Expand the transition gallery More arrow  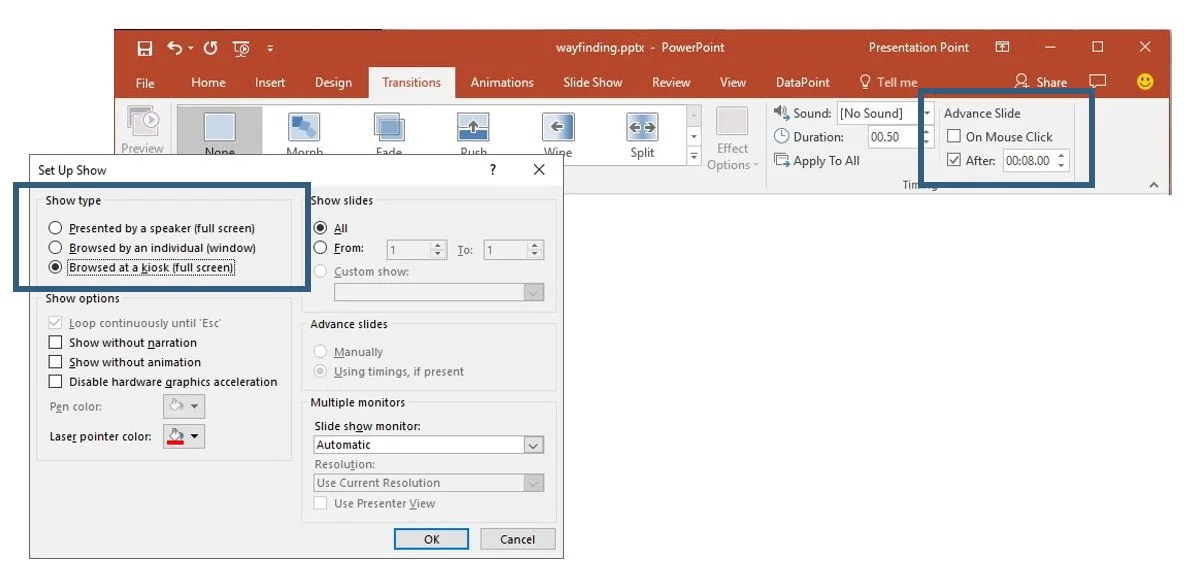[x=693, y=156]
